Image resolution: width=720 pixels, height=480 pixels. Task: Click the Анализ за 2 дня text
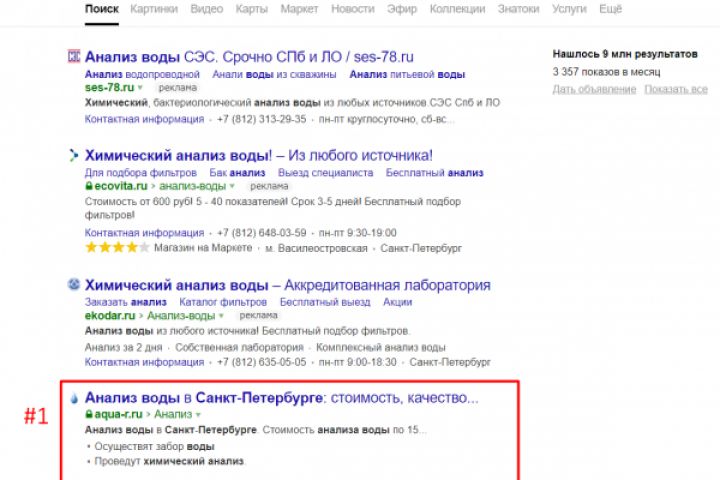(x=124, y=347)
